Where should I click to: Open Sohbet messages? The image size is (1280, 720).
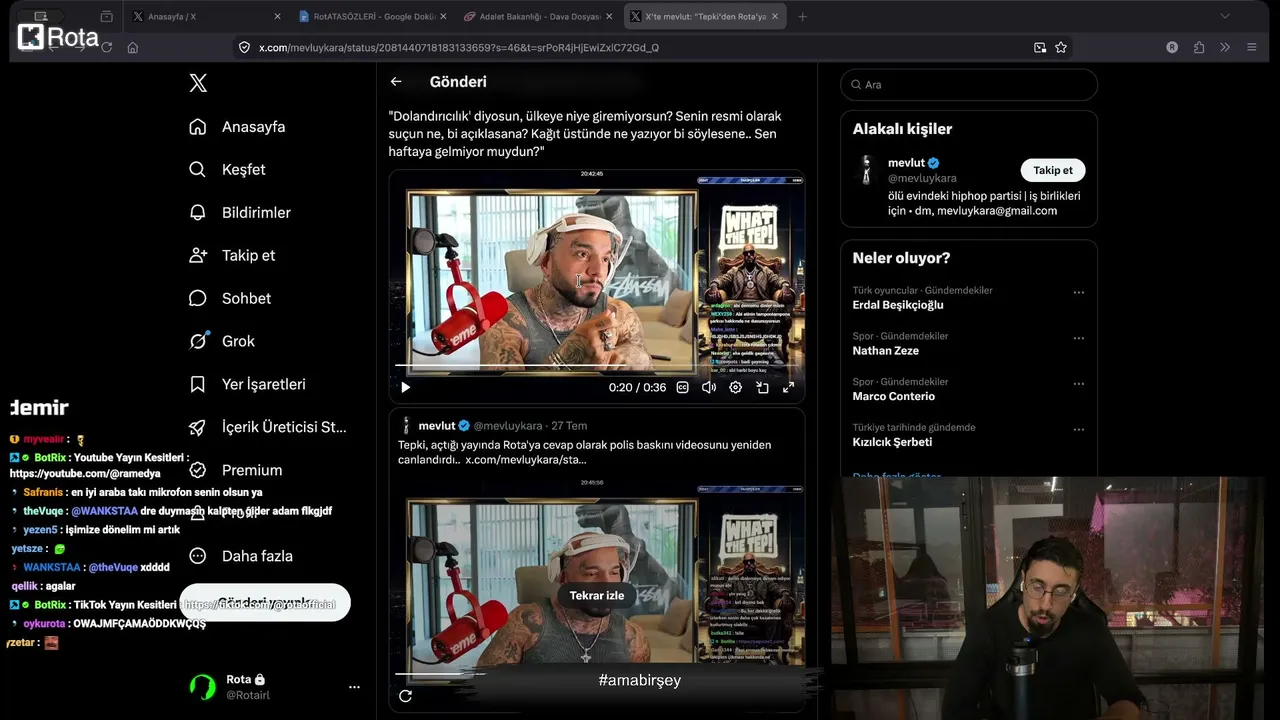click(230, 298)
